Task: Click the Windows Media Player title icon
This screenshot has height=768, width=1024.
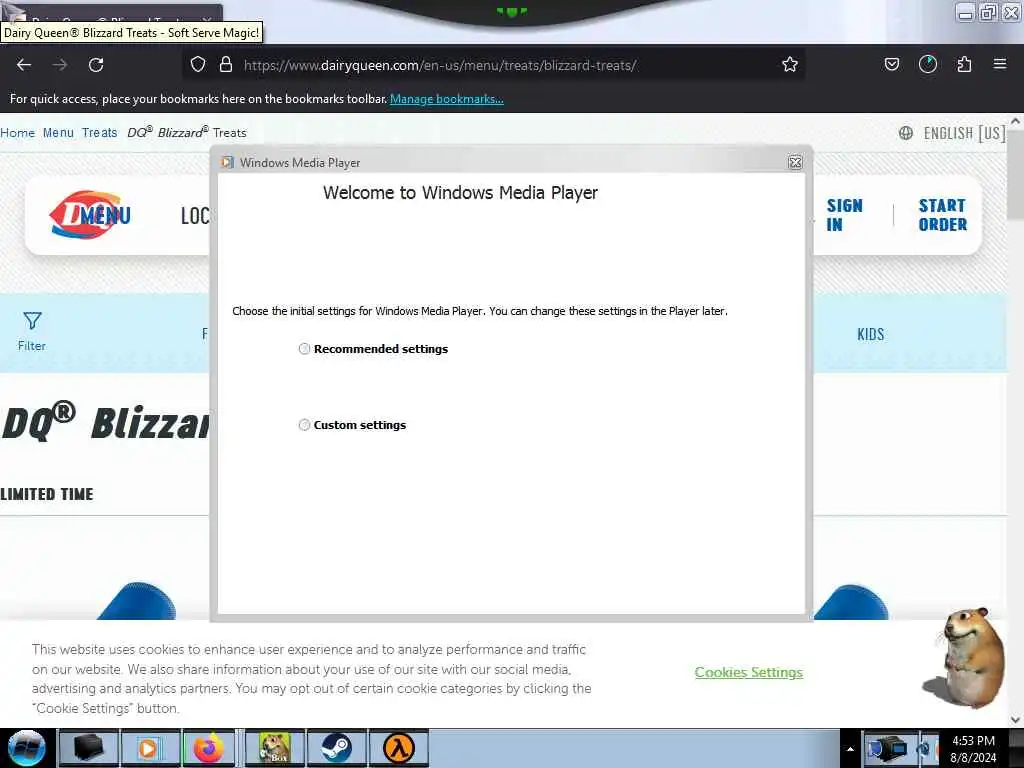Action: 227,163
